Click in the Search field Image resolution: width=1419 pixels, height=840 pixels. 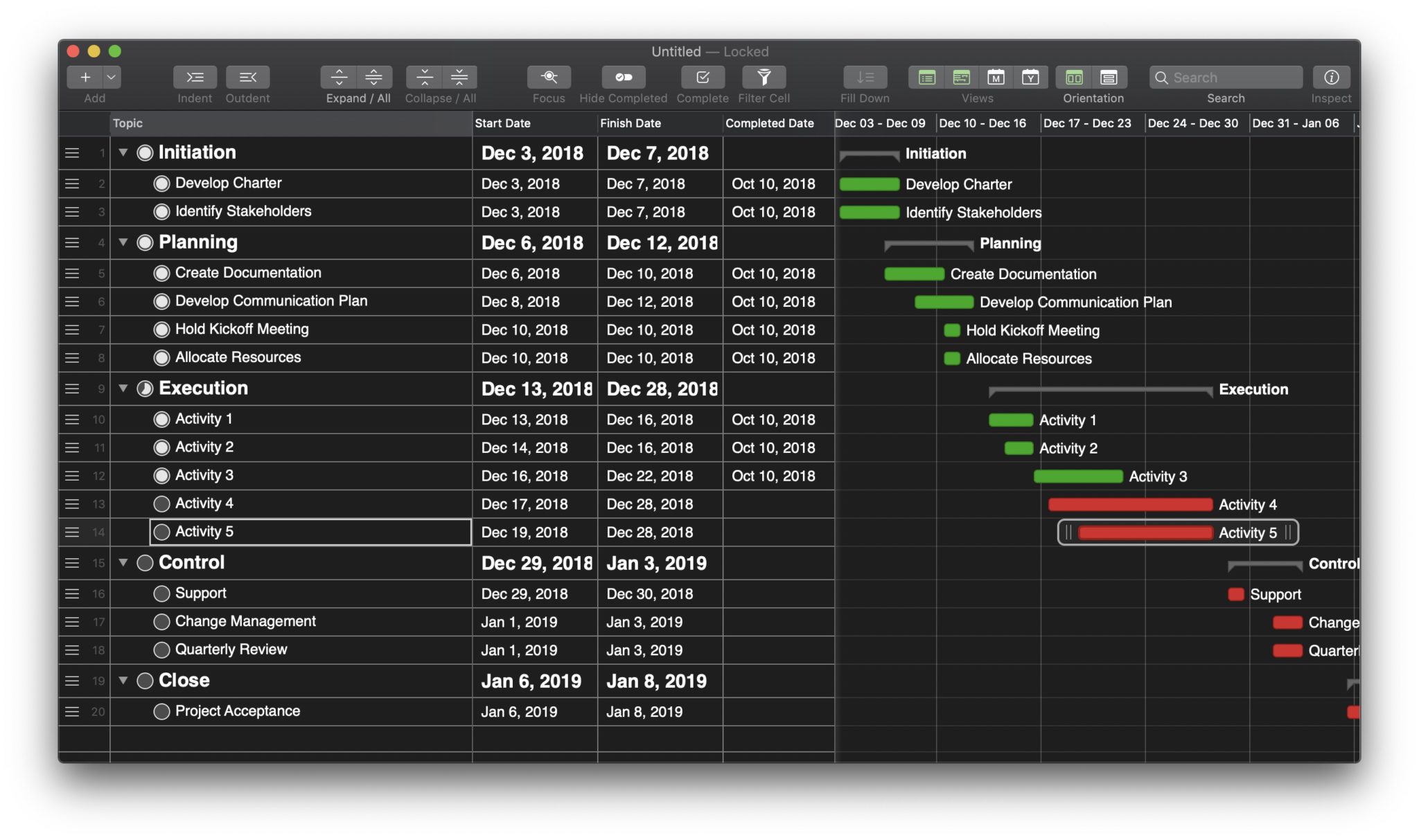tap(1226, 77)
